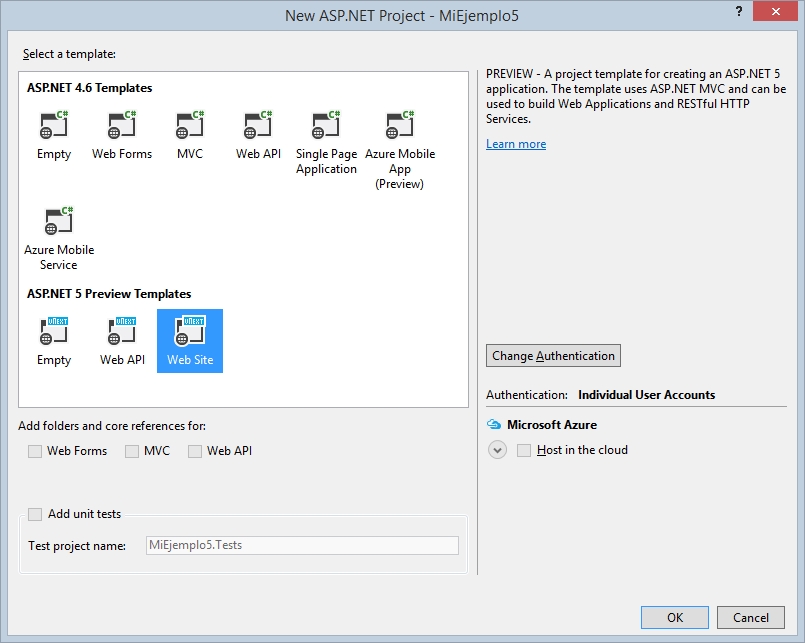The width and height of the screenshot is (805, 643).
Task: Enable MVC folders and core references
Action: click(x=132, y=451)
